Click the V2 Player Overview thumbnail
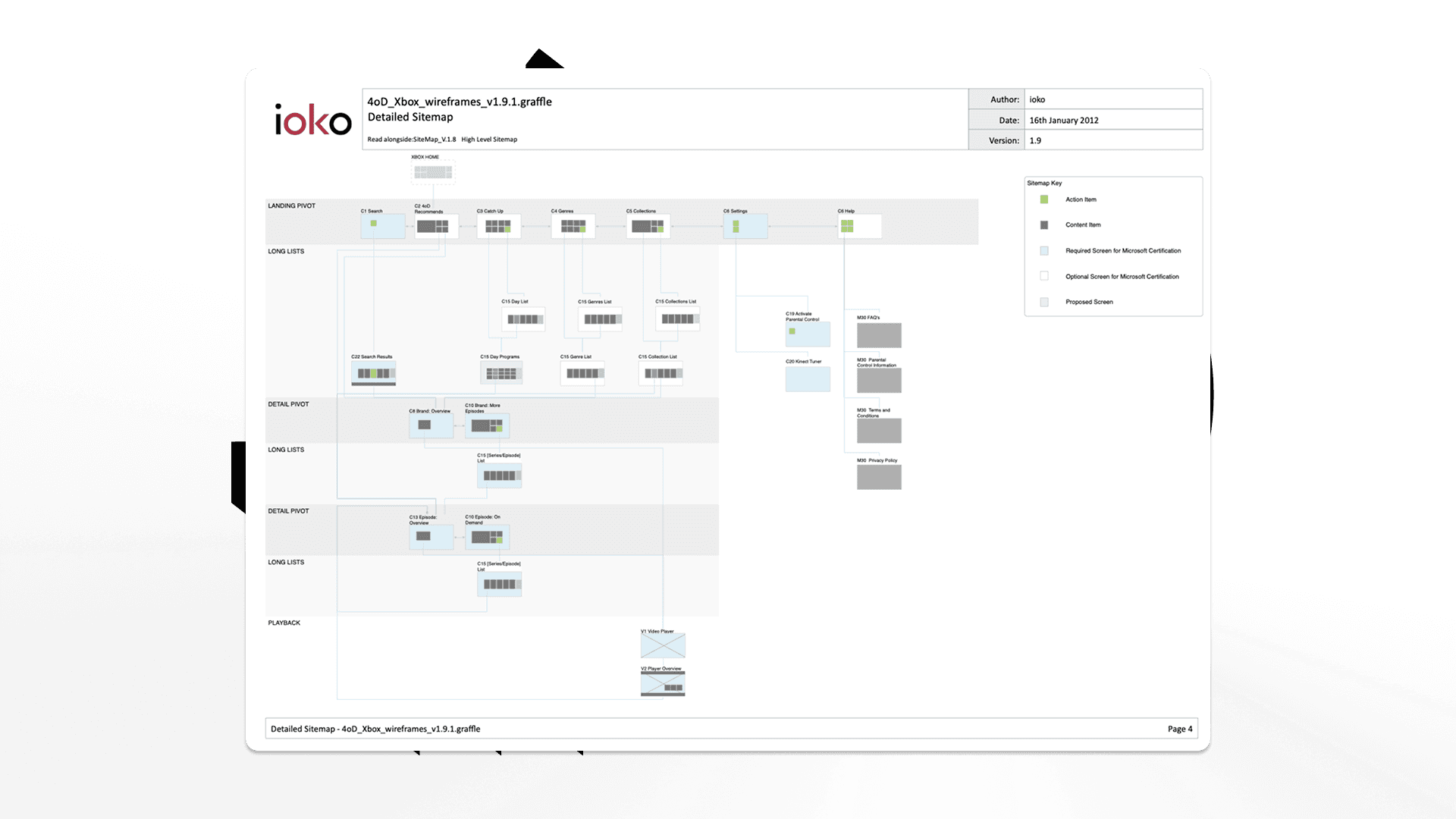The width and height of the screenshot is (1456, 819). tap(663, 684)
